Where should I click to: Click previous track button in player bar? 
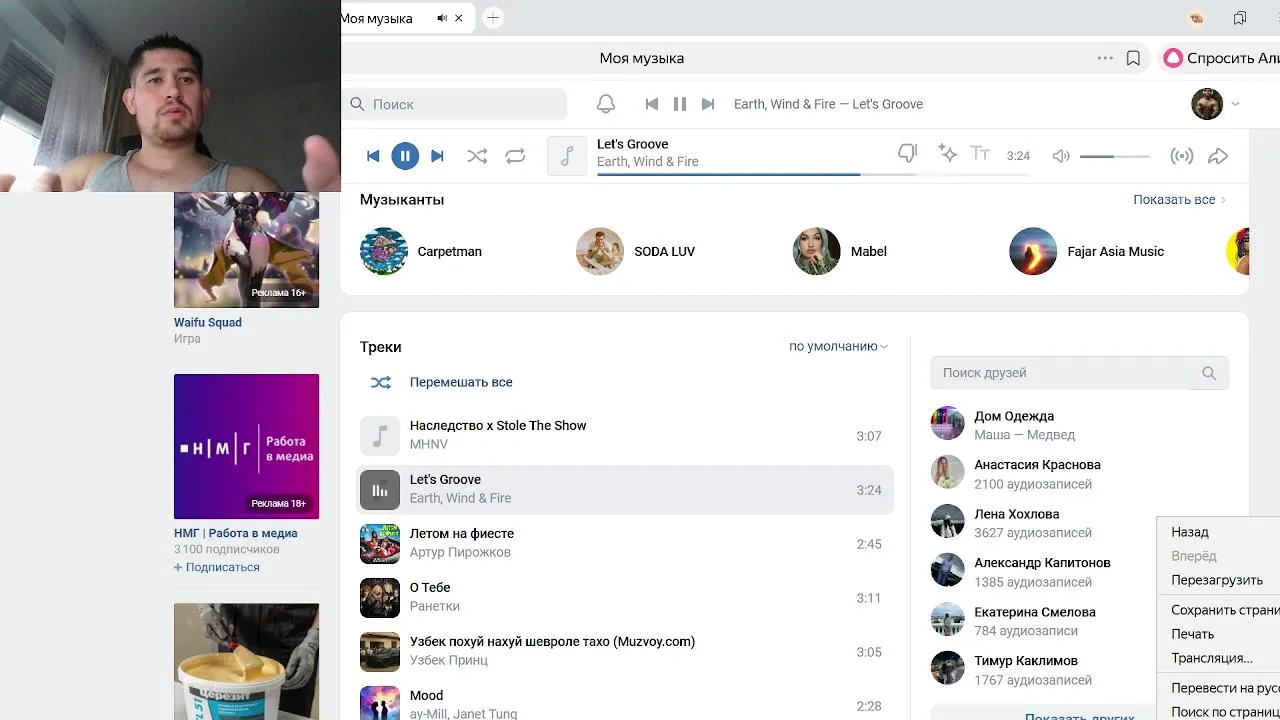pos(373,156)
